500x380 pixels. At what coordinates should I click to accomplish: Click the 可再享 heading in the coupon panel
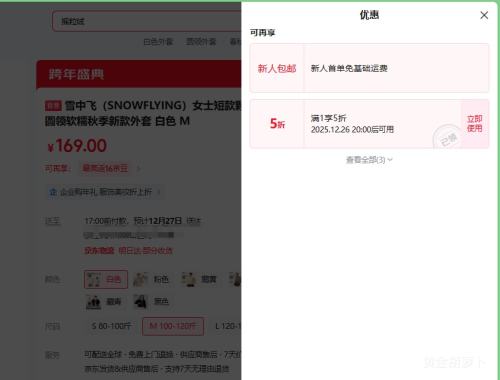tap(263, 33)
